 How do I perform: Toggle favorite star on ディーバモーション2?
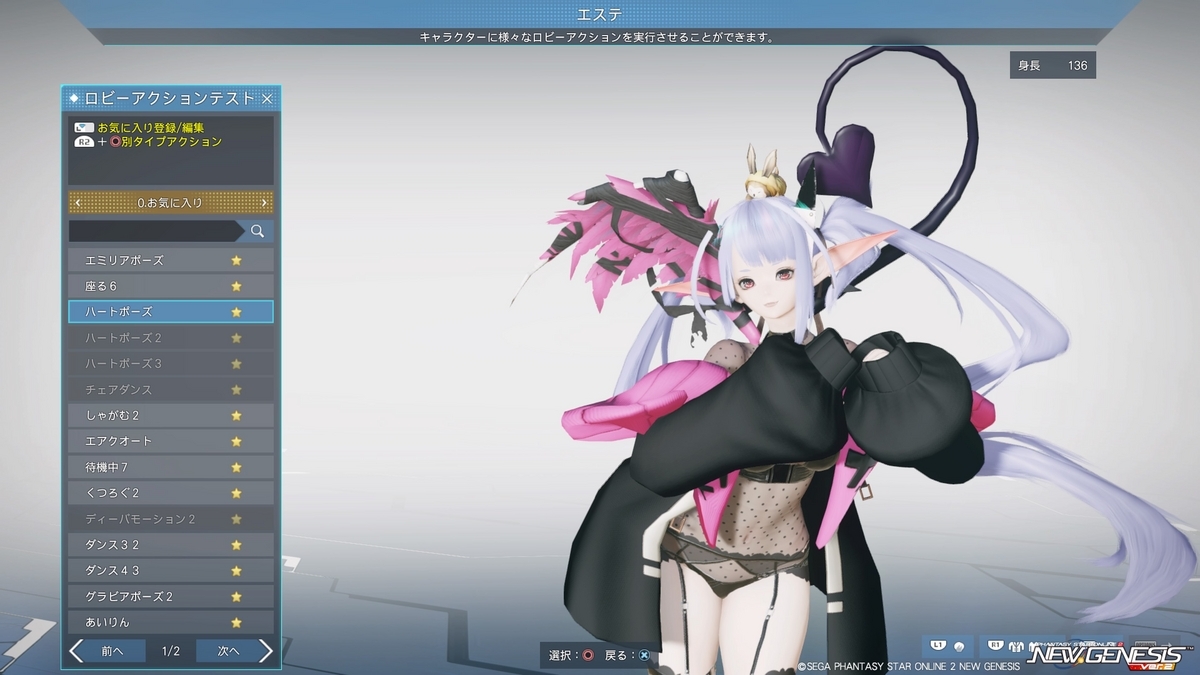click(236, 519)
